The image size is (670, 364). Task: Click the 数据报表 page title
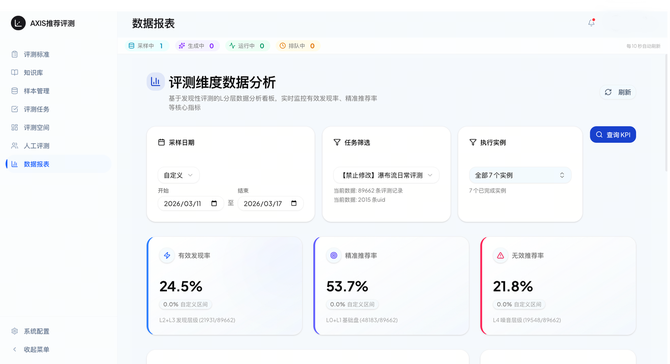[x=153, y=23]
